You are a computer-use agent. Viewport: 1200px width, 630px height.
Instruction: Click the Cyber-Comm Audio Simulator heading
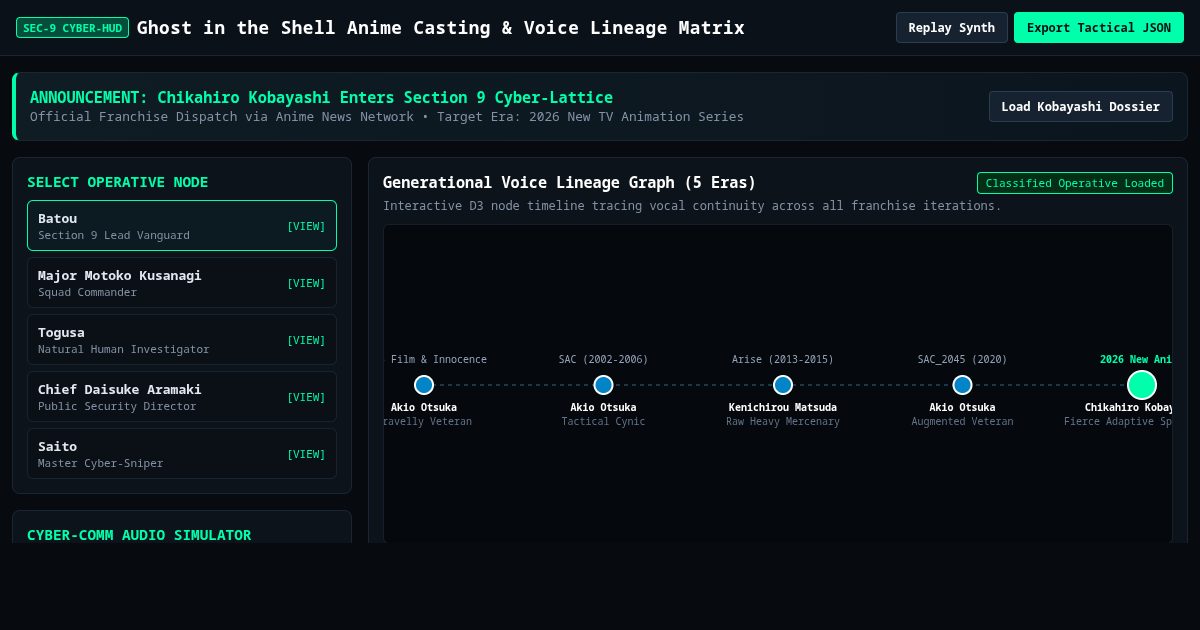[139, 535]
